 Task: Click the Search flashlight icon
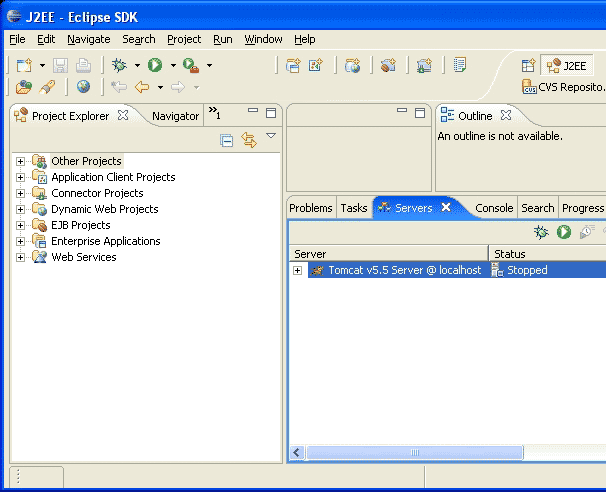(47, 87)
